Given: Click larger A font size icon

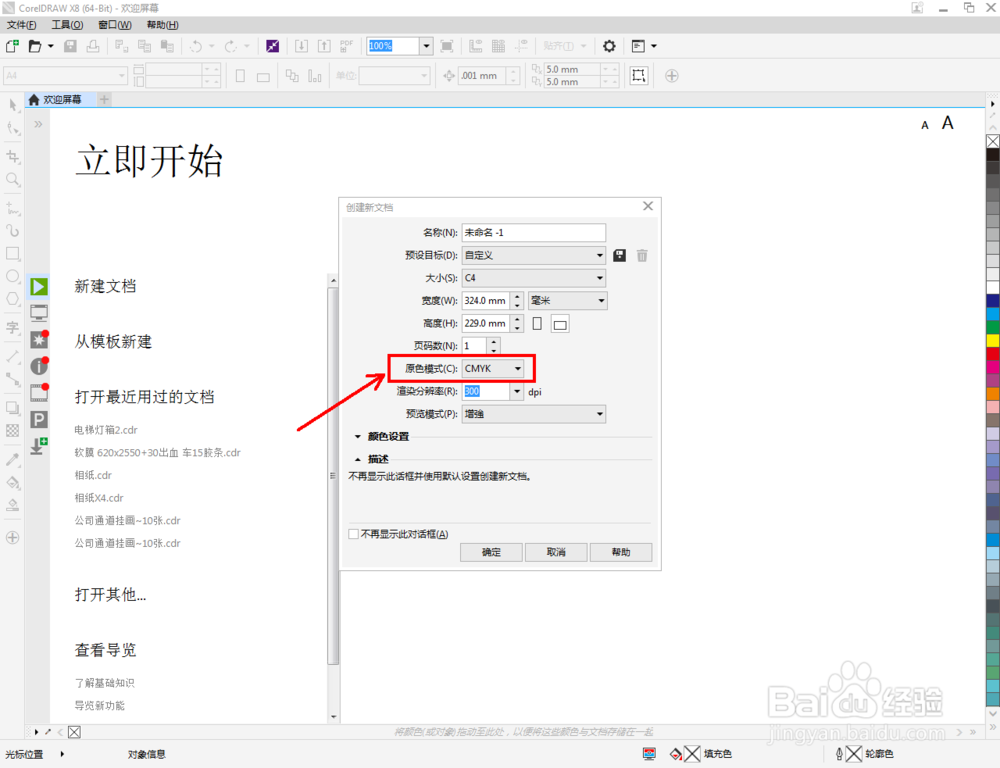Looking at the screenshot, I should click(x=948, y=123).
